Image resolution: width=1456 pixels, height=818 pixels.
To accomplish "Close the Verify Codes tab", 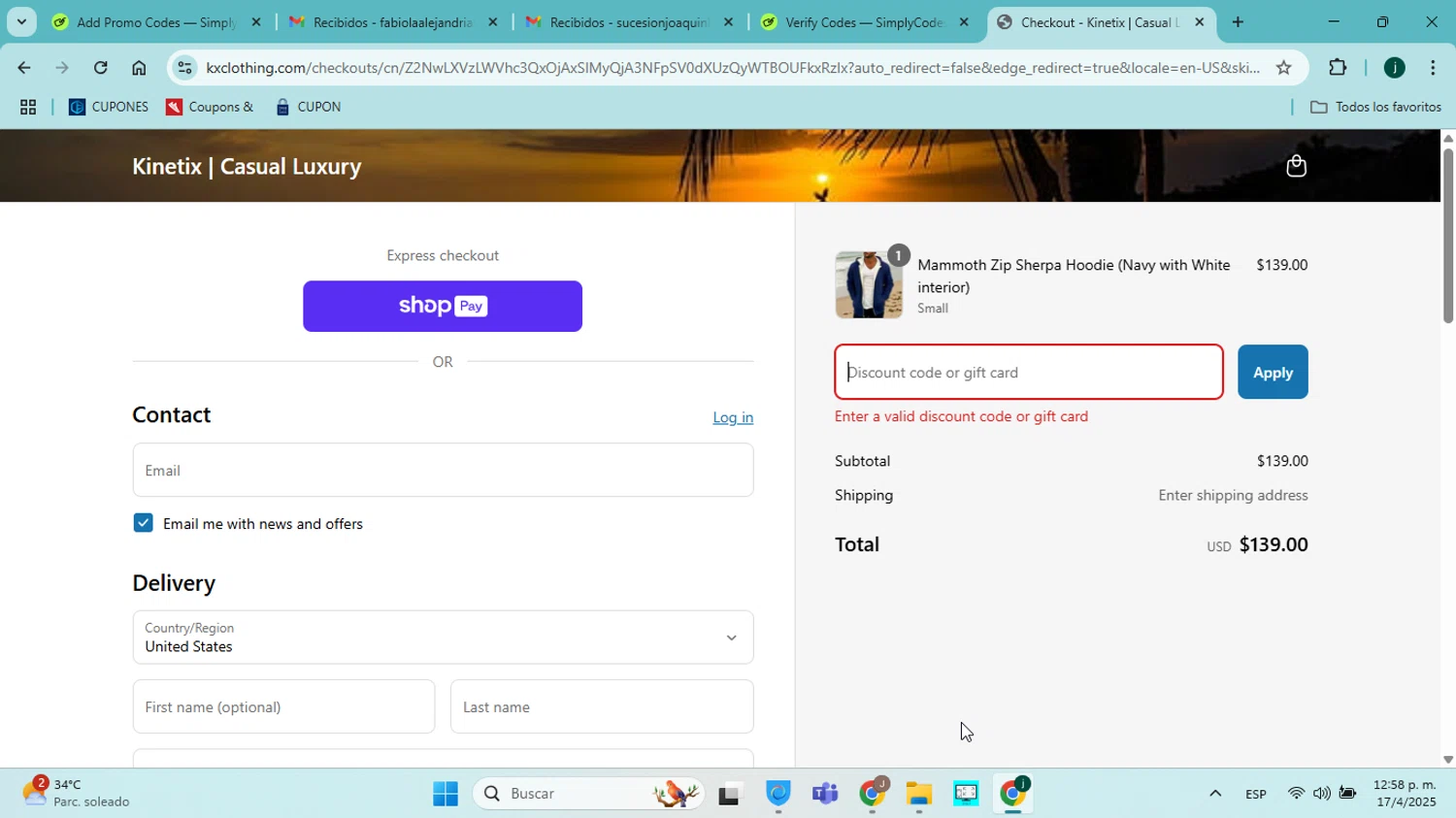I will (x=964, y=22).
